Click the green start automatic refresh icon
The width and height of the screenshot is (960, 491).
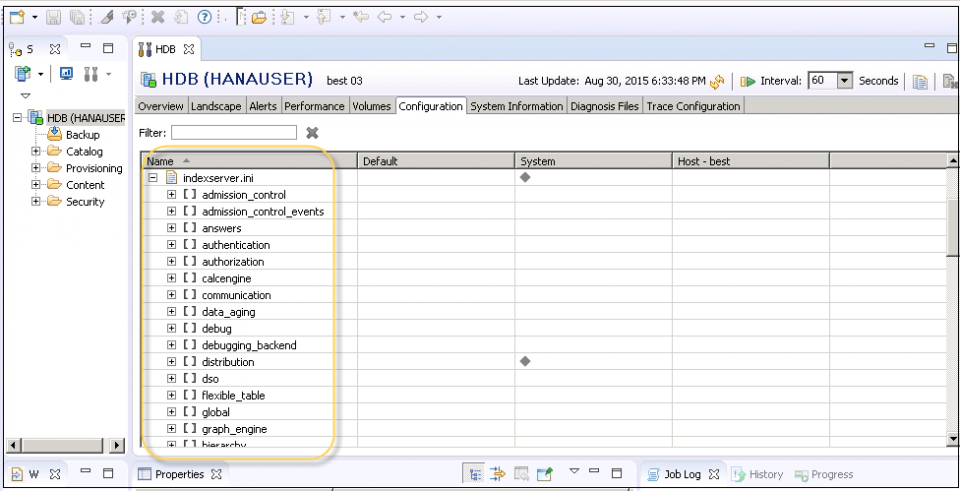(746, 81)
